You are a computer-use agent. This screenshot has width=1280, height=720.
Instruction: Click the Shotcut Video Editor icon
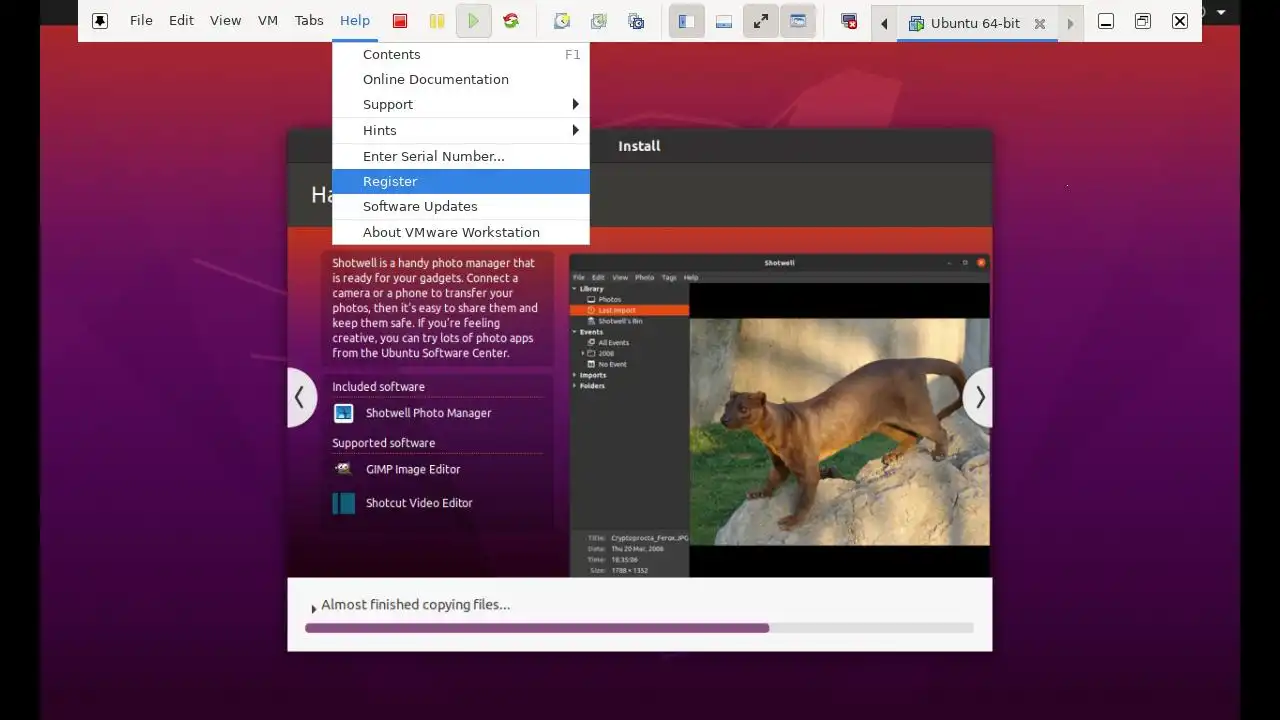pyautogui.click(x=344, y=503)
